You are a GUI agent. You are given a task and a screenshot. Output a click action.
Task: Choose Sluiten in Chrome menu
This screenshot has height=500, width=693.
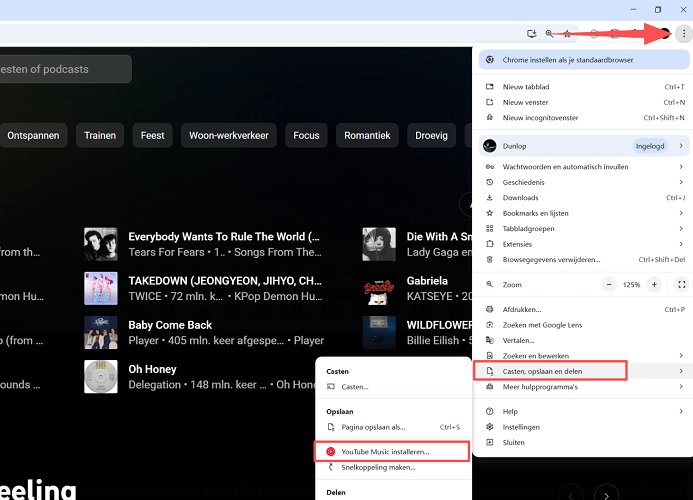(584, 443)
